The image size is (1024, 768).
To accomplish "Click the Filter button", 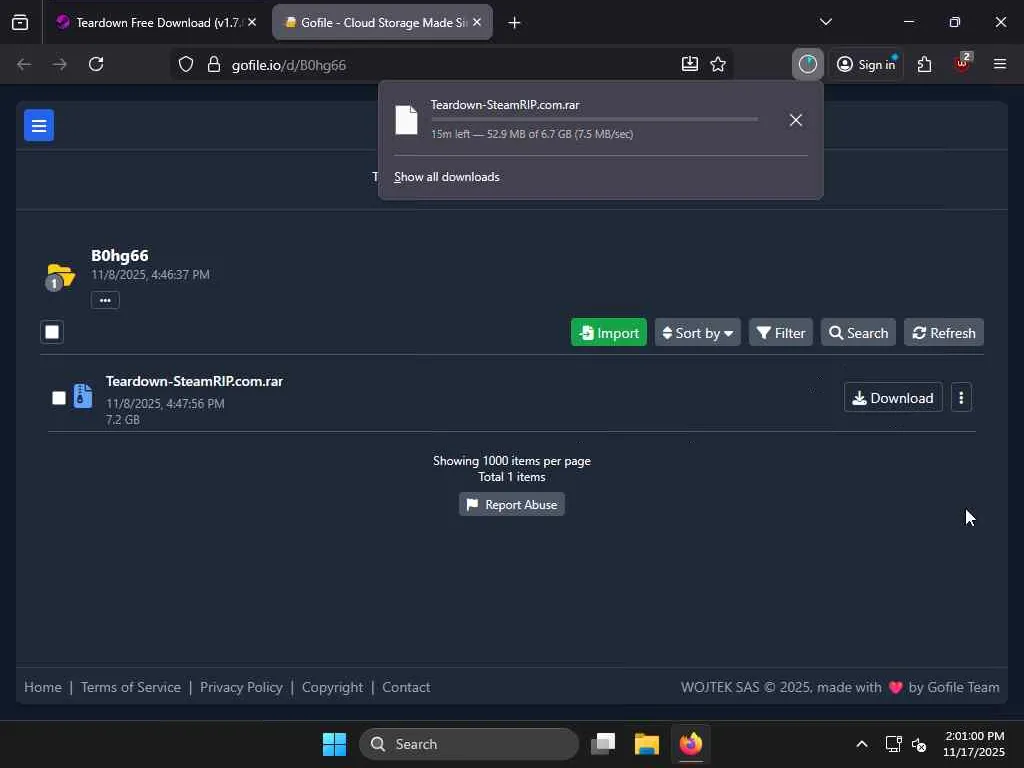I will pyautogui.click(x=780, y=332).
